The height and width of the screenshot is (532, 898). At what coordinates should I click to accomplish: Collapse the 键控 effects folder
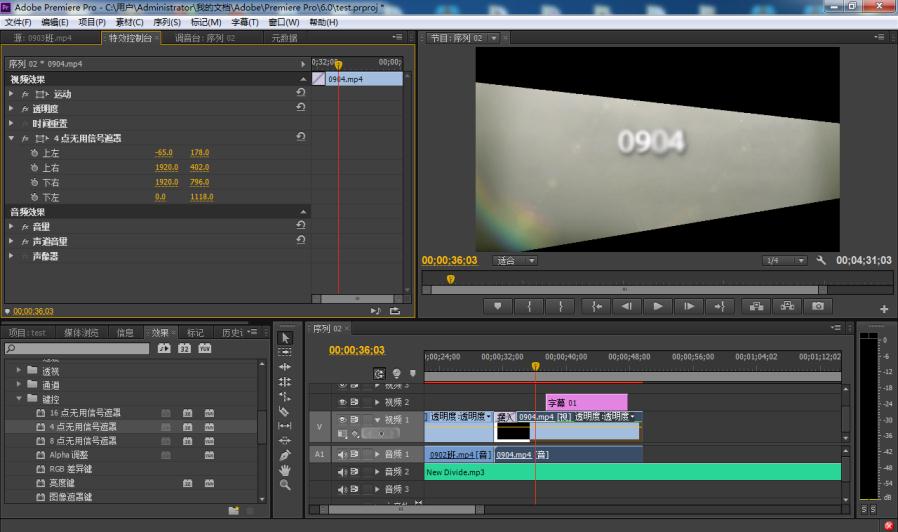[19, 399]
